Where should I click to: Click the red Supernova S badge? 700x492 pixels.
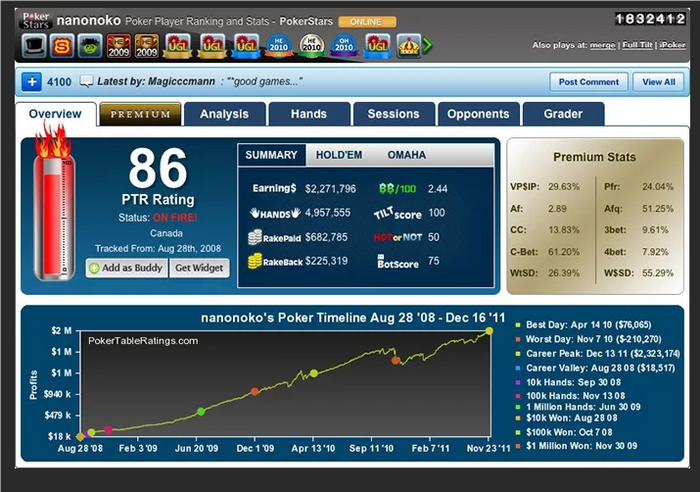(x=62, y=46)
